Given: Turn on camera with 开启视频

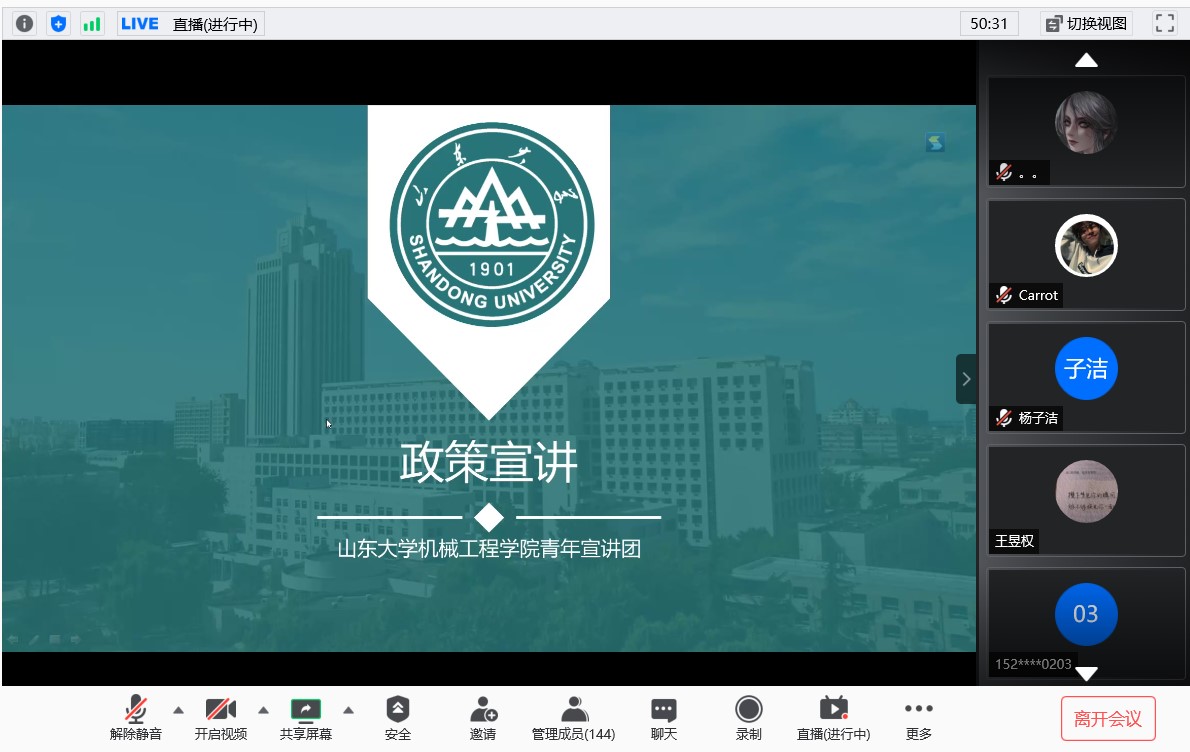Looking at the screenshot, I should pos(221,718).
